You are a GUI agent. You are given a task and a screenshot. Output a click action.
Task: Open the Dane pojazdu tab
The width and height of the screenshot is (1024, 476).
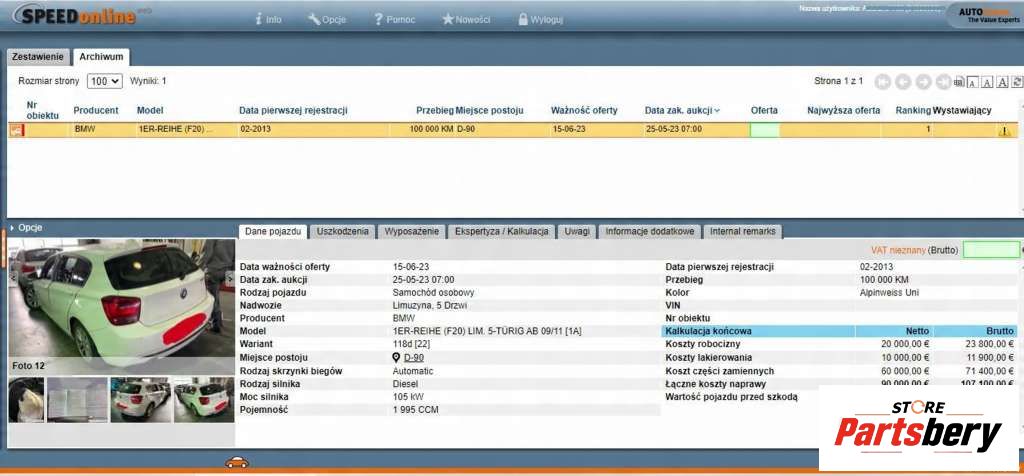pos(273,231)
